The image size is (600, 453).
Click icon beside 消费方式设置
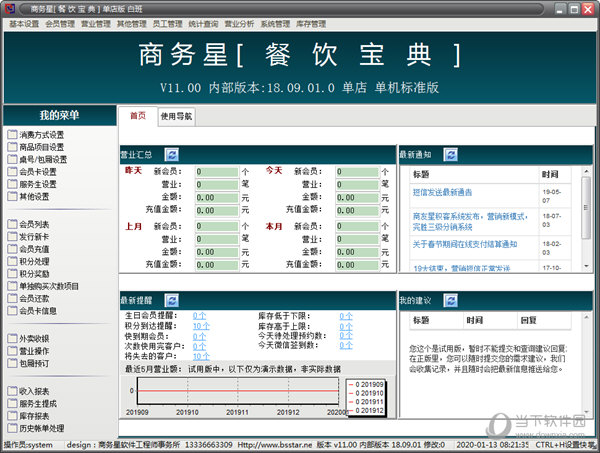pyautogui.click(x=13, y=134)
